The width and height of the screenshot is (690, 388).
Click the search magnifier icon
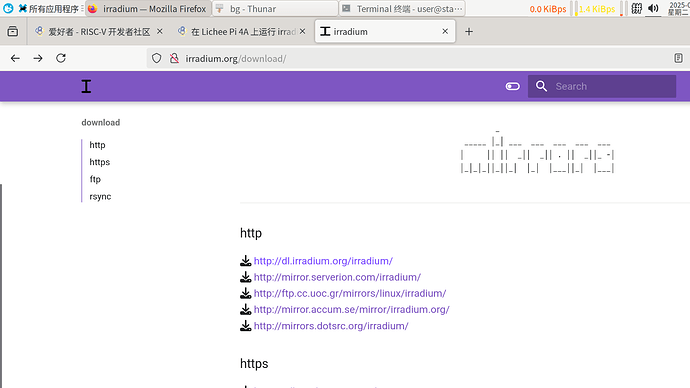pyautogui.click(x=541, y=86)
